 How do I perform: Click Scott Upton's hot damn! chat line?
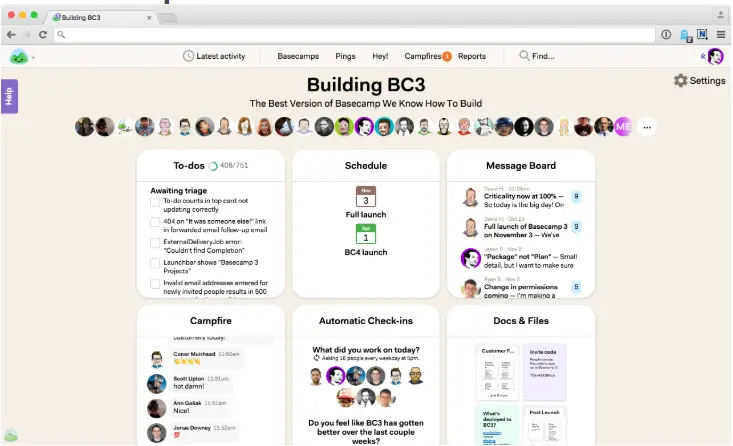click(188, 387)
